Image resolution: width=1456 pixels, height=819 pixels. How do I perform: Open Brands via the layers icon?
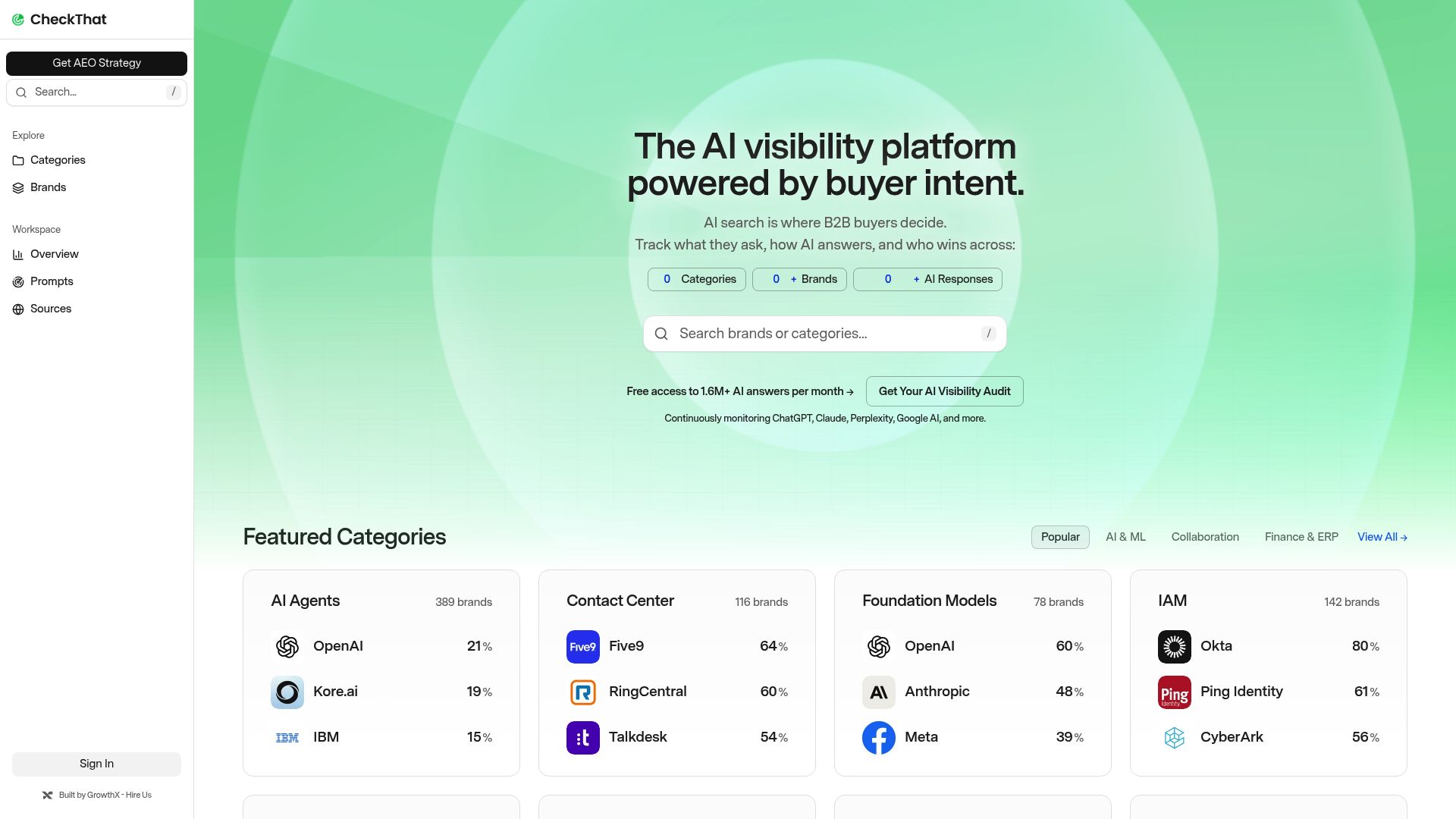coord(18,187)
